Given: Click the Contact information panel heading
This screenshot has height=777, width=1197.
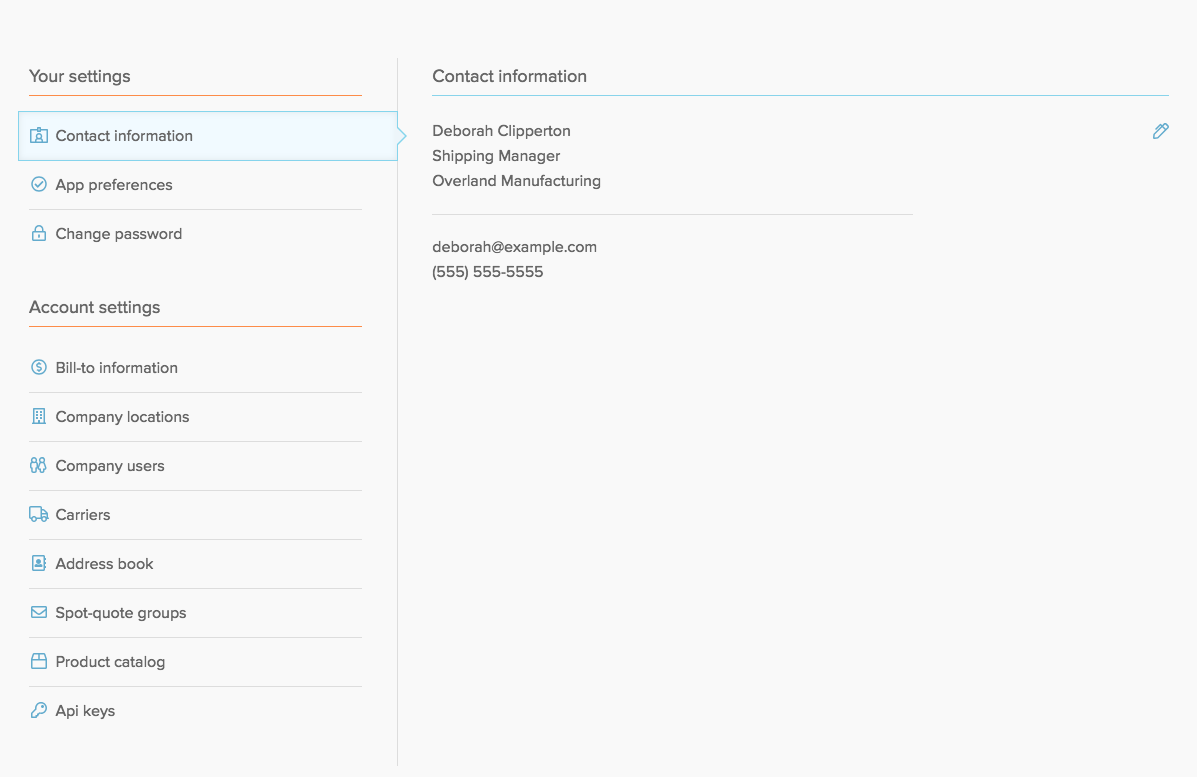Looking at the screenshot, I should (509, 76).
